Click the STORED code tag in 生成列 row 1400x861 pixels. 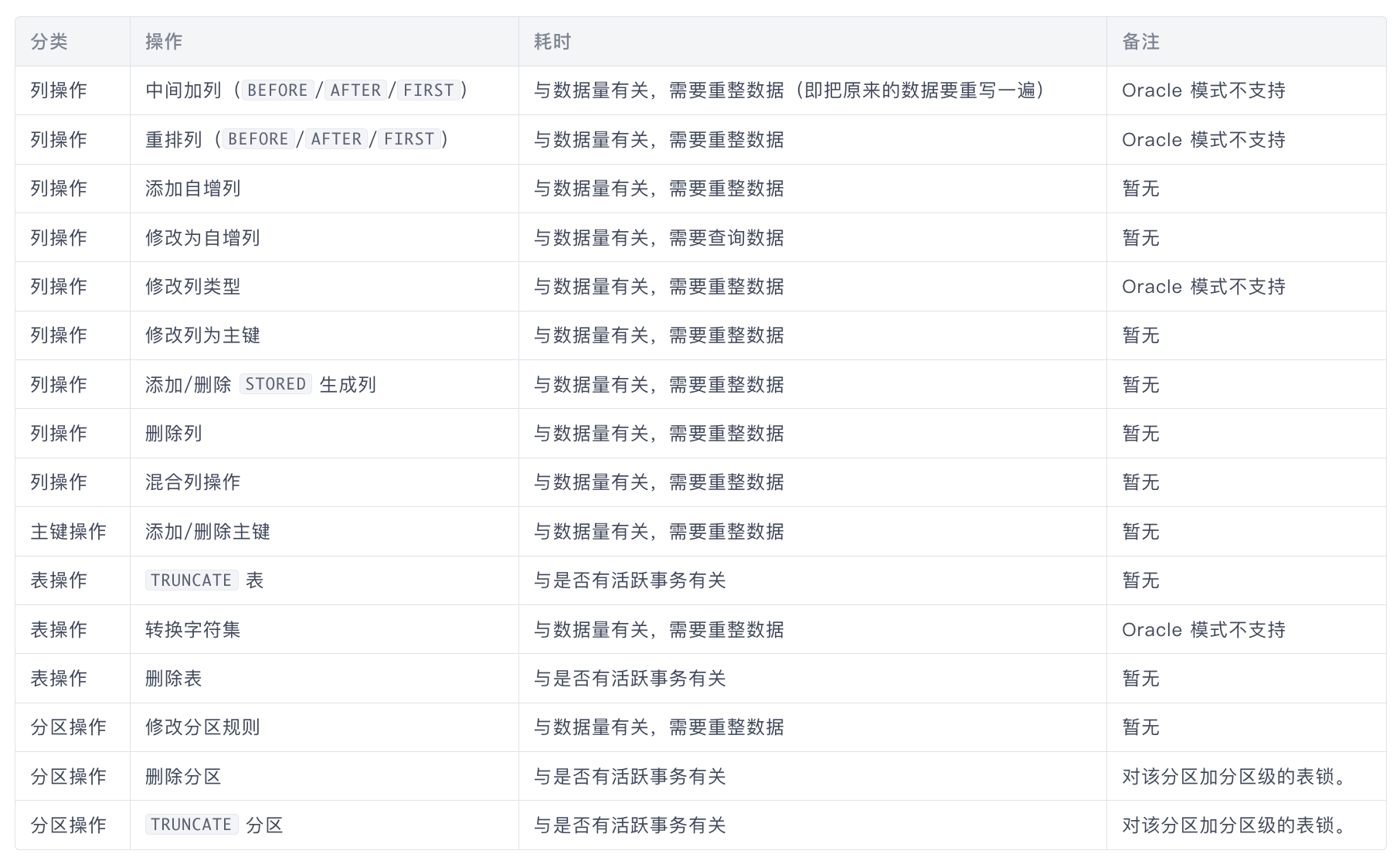[x=275, y=384]
